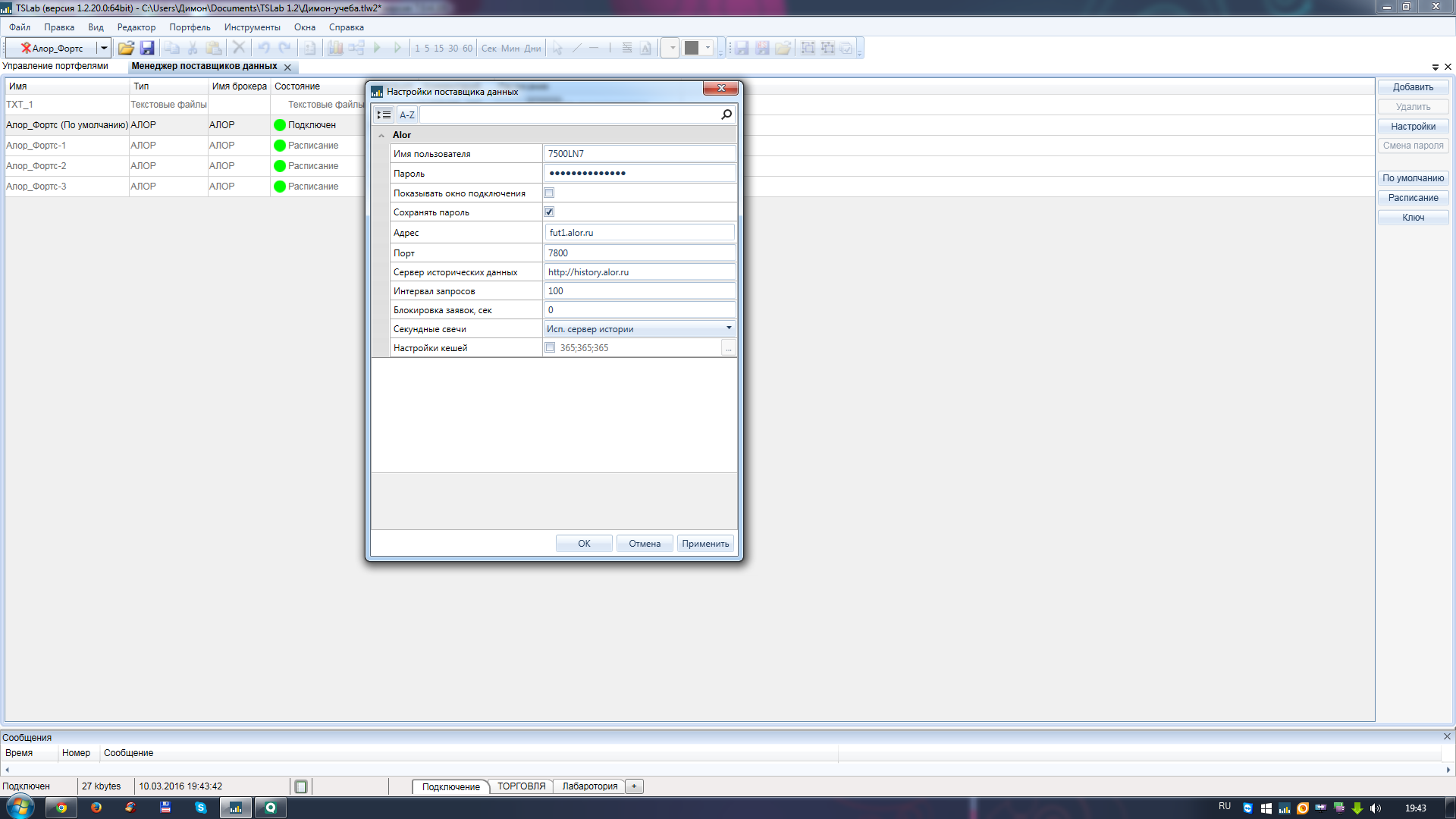Click the Отмена button

pyautogui.click(x=645, y=544)
